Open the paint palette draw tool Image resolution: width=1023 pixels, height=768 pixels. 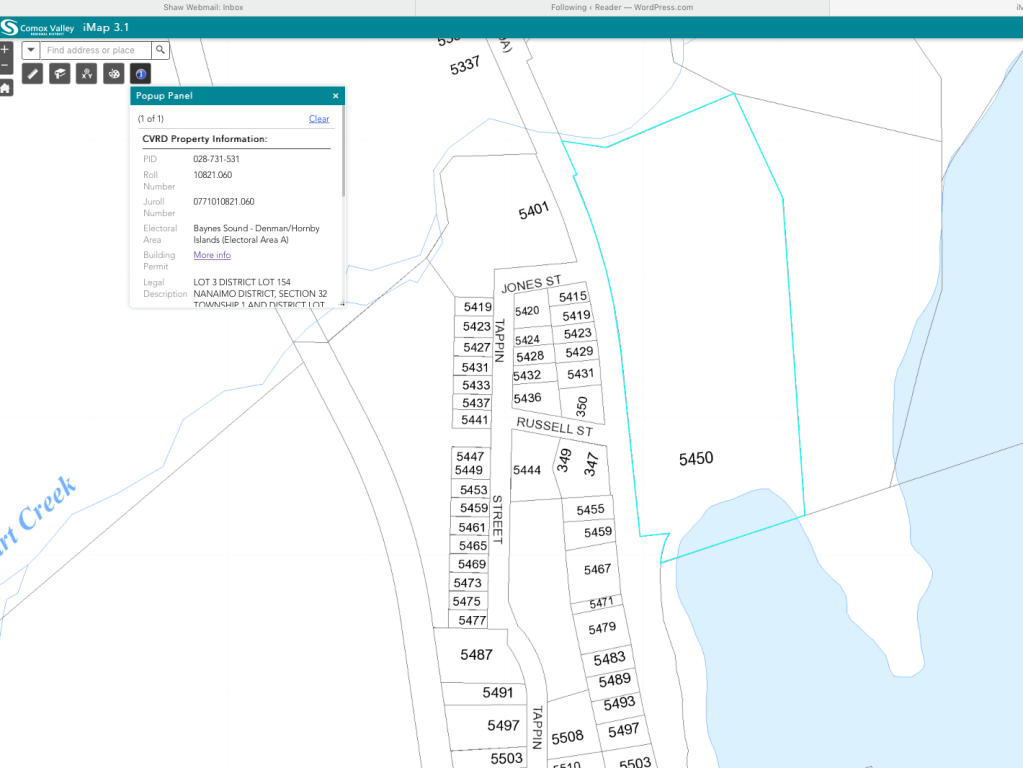114,74
